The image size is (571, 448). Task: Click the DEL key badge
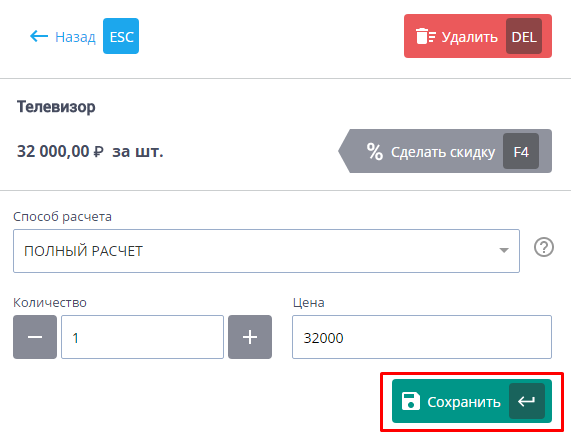(524, 36)
